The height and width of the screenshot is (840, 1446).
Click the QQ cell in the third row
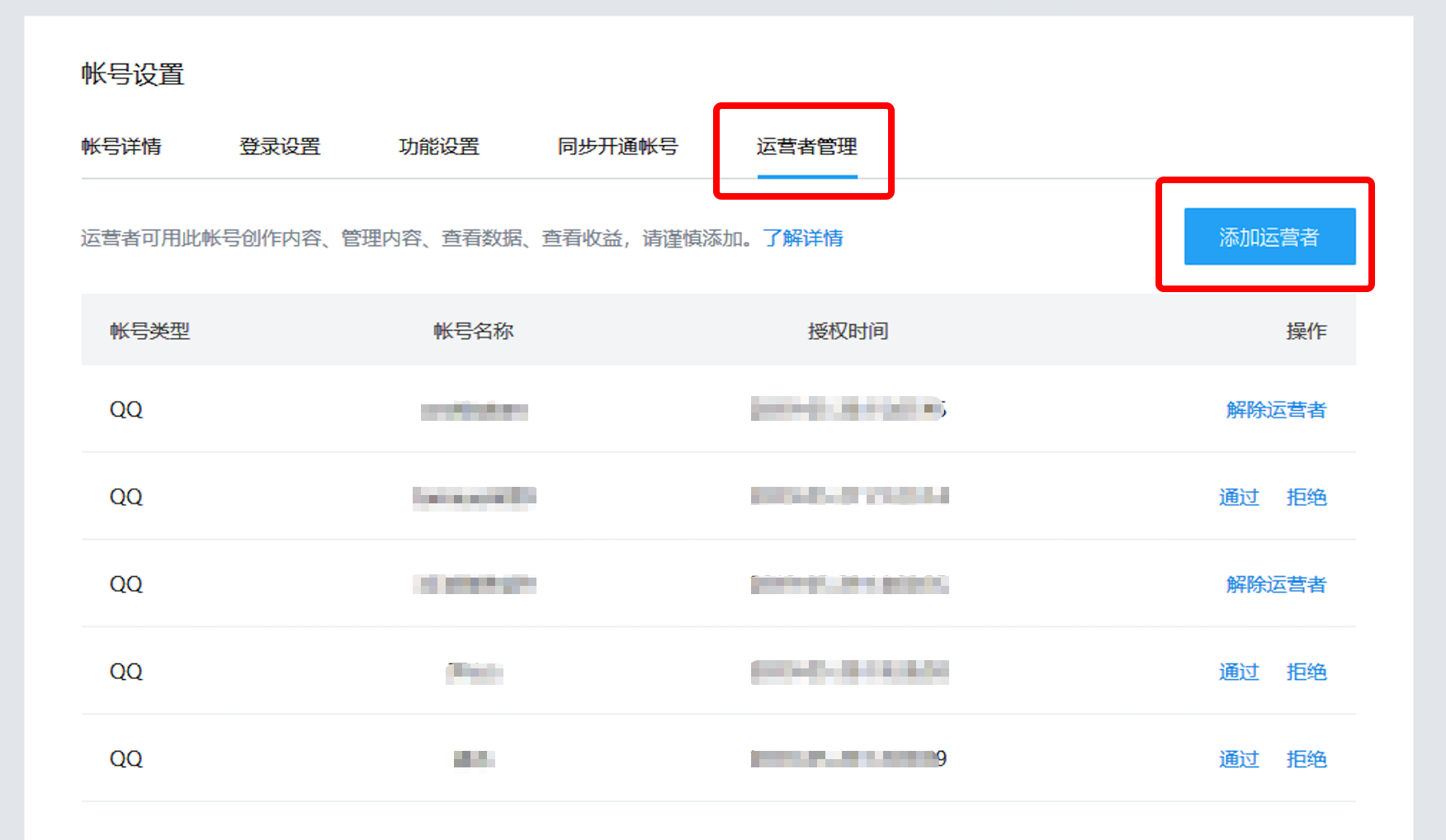126,584
